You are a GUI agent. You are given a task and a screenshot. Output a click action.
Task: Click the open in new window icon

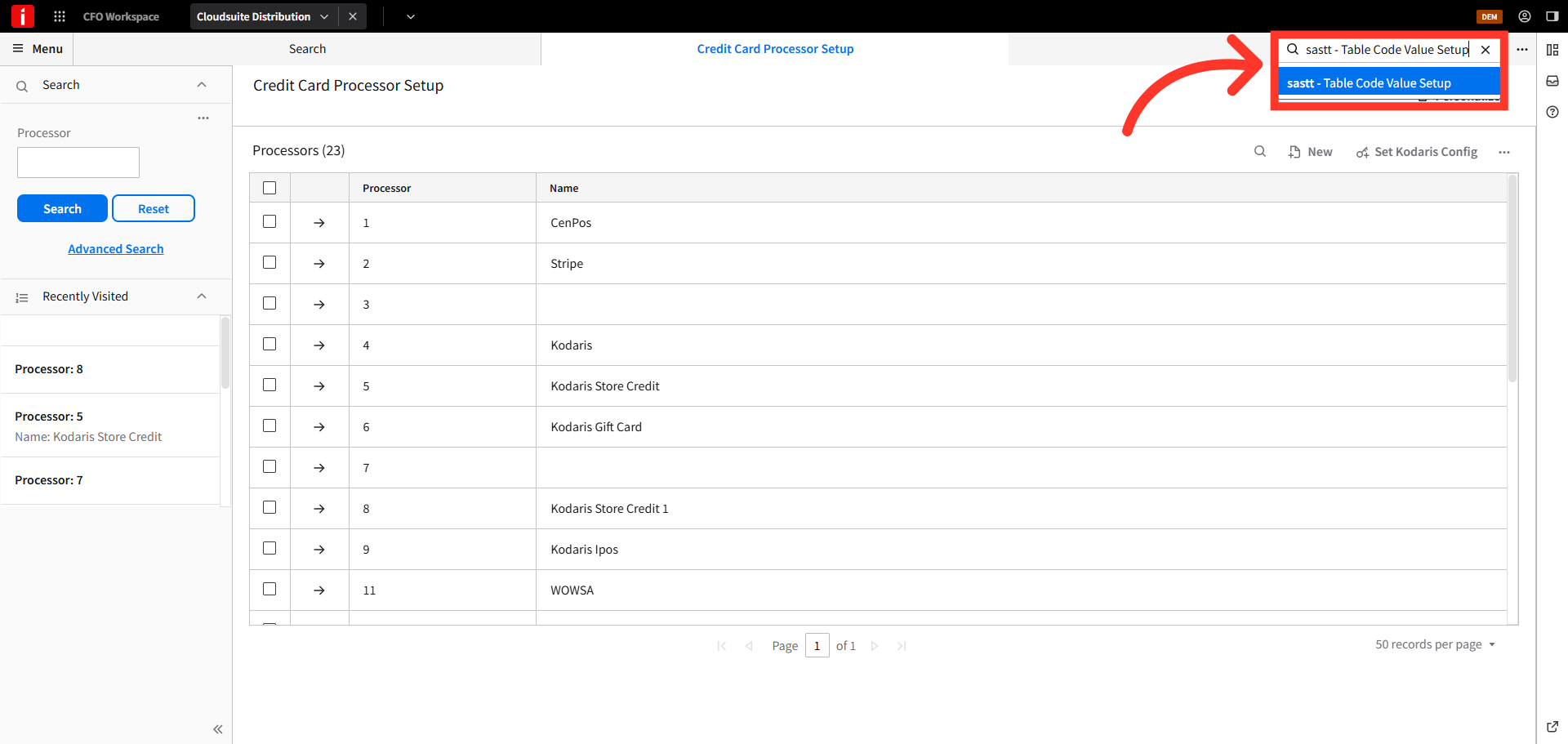(1552, 726)
